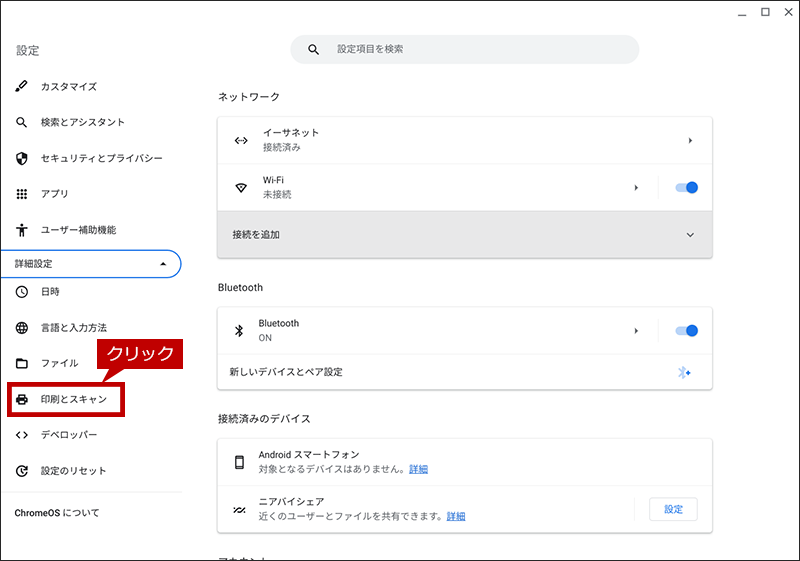Click the Bluetooth pairing icon for new devices
This screenshot has width=800, height=561.
point(684,372)
